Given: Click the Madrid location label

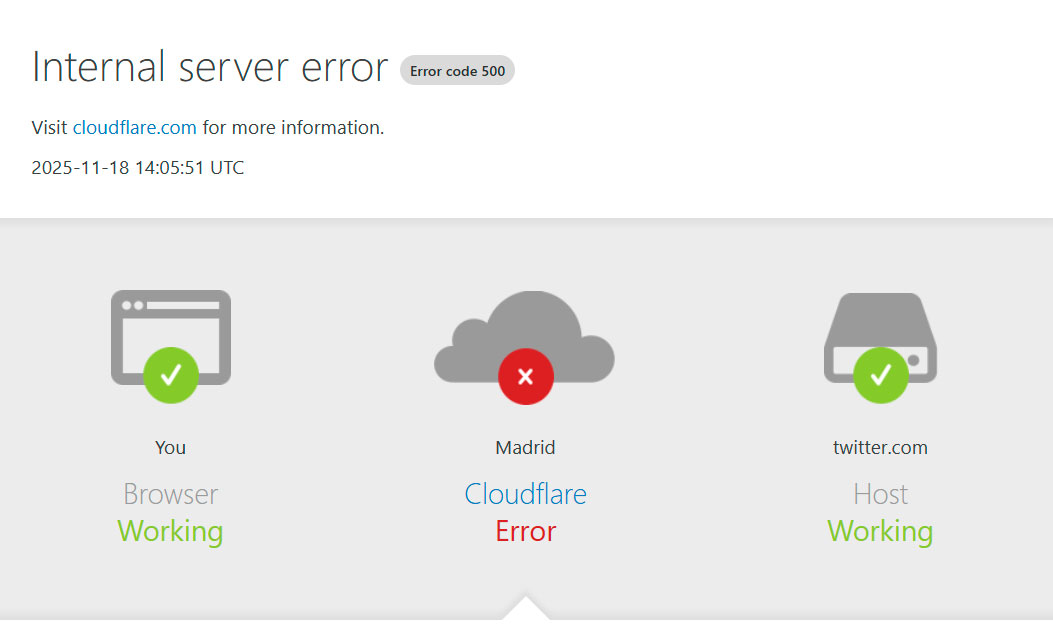Looking at the screenshot, I should [525, 448].
